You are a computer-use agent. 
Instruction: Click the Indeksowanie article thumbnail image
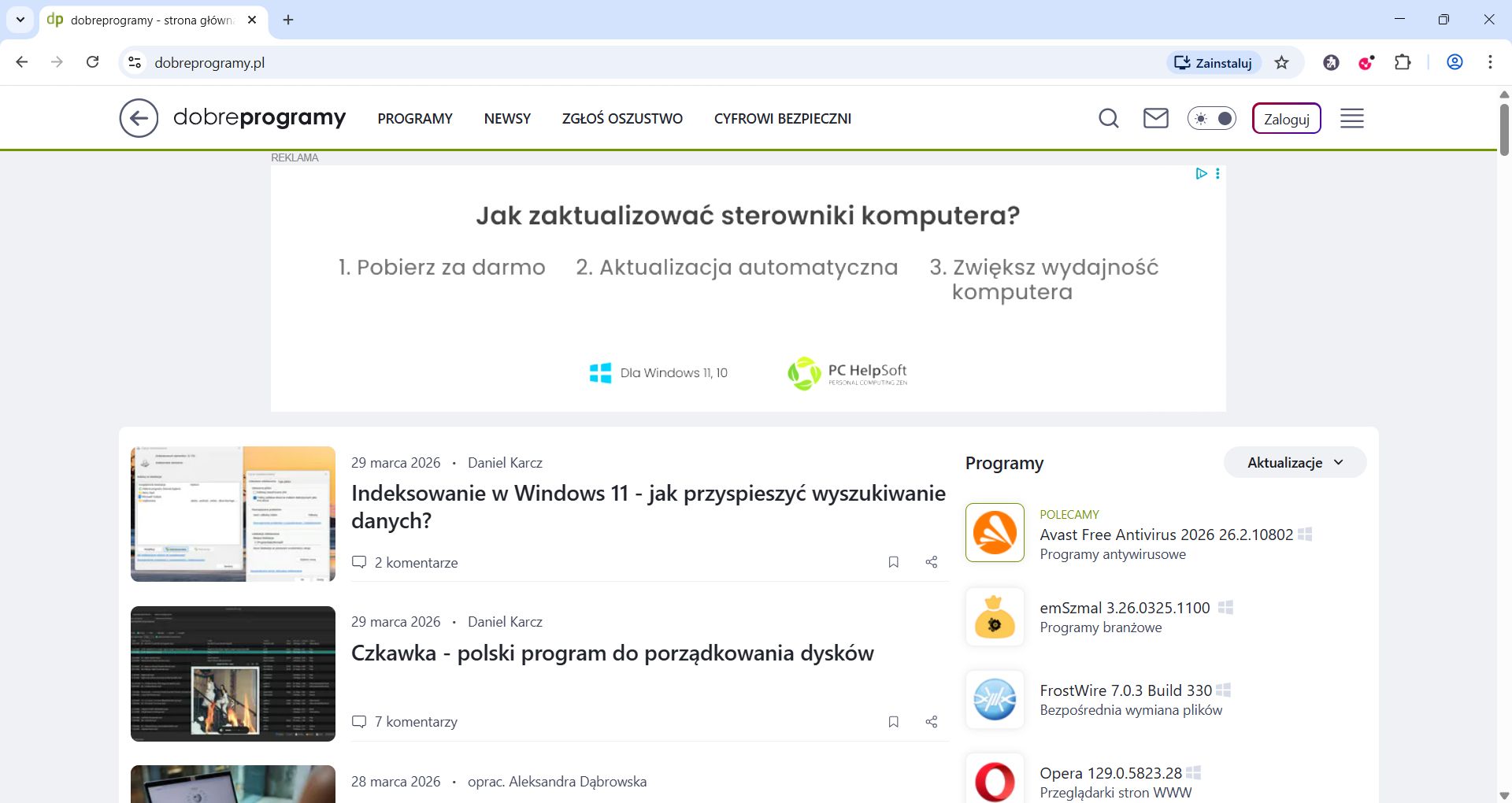coord(233,514)
